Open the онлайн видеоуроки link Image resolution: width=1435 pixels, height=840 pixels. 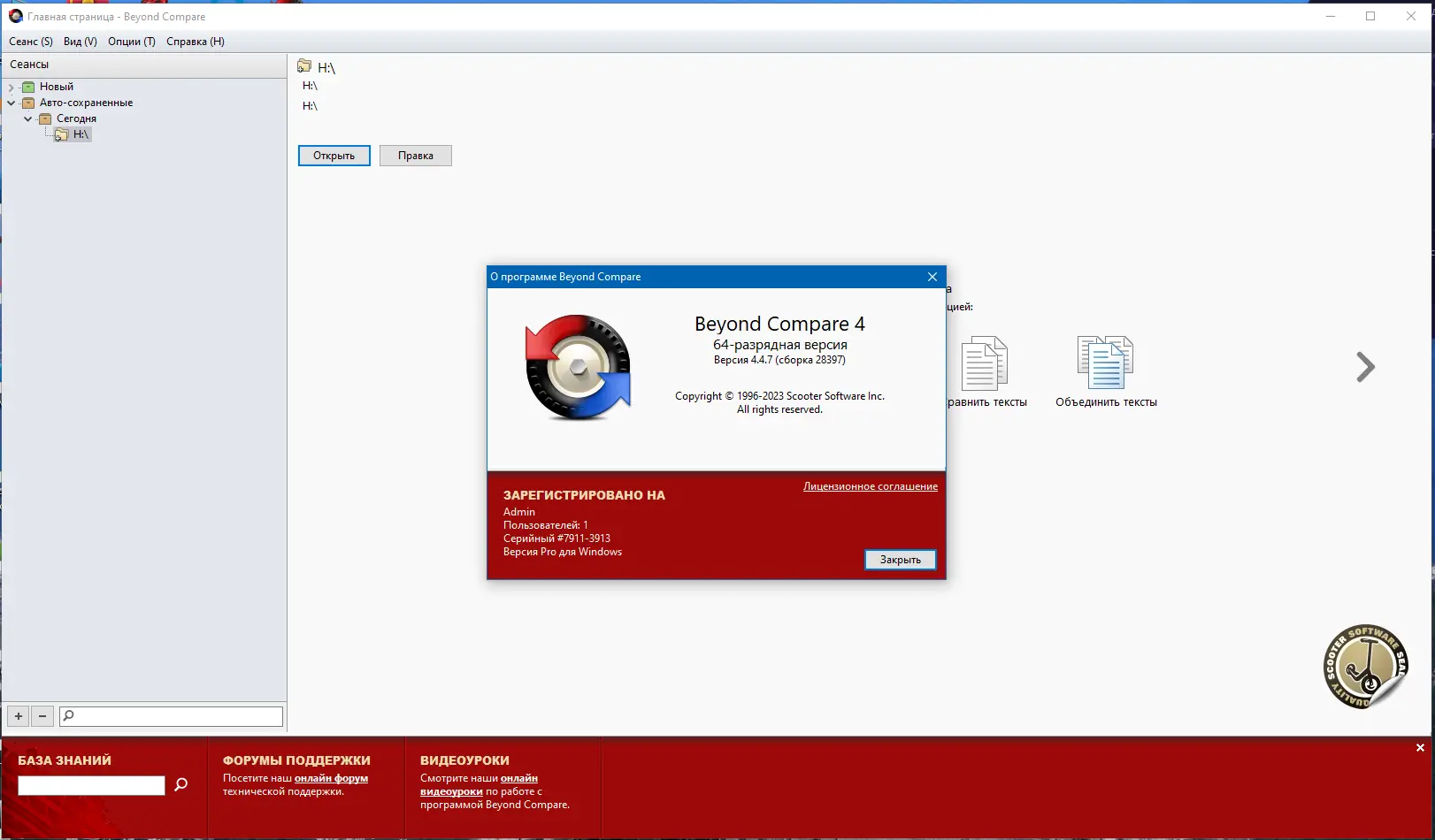coord(479,785)
